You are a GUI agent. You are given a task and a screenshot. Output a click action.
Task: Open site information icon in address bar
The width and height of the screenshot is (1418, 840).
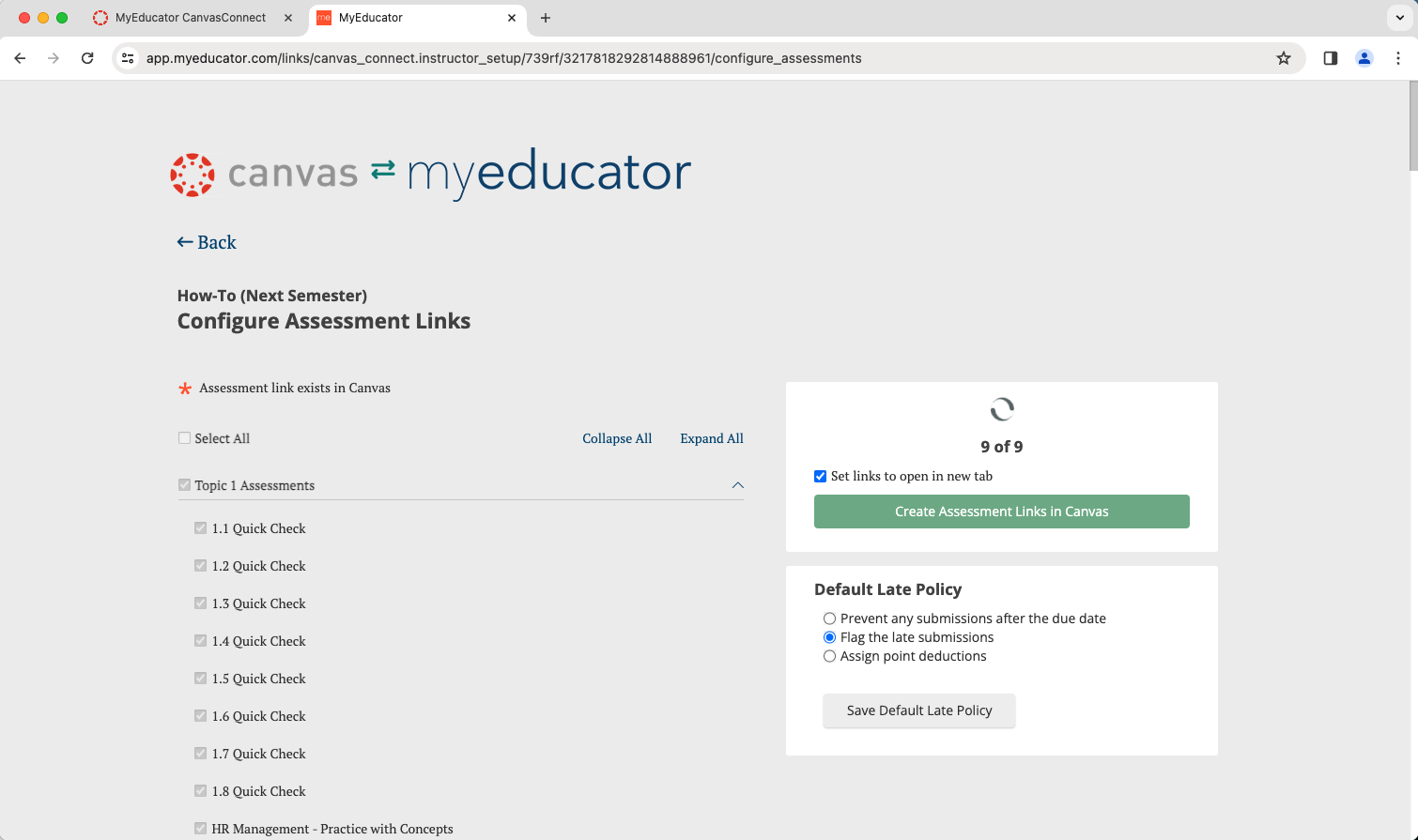coord(129,58)
